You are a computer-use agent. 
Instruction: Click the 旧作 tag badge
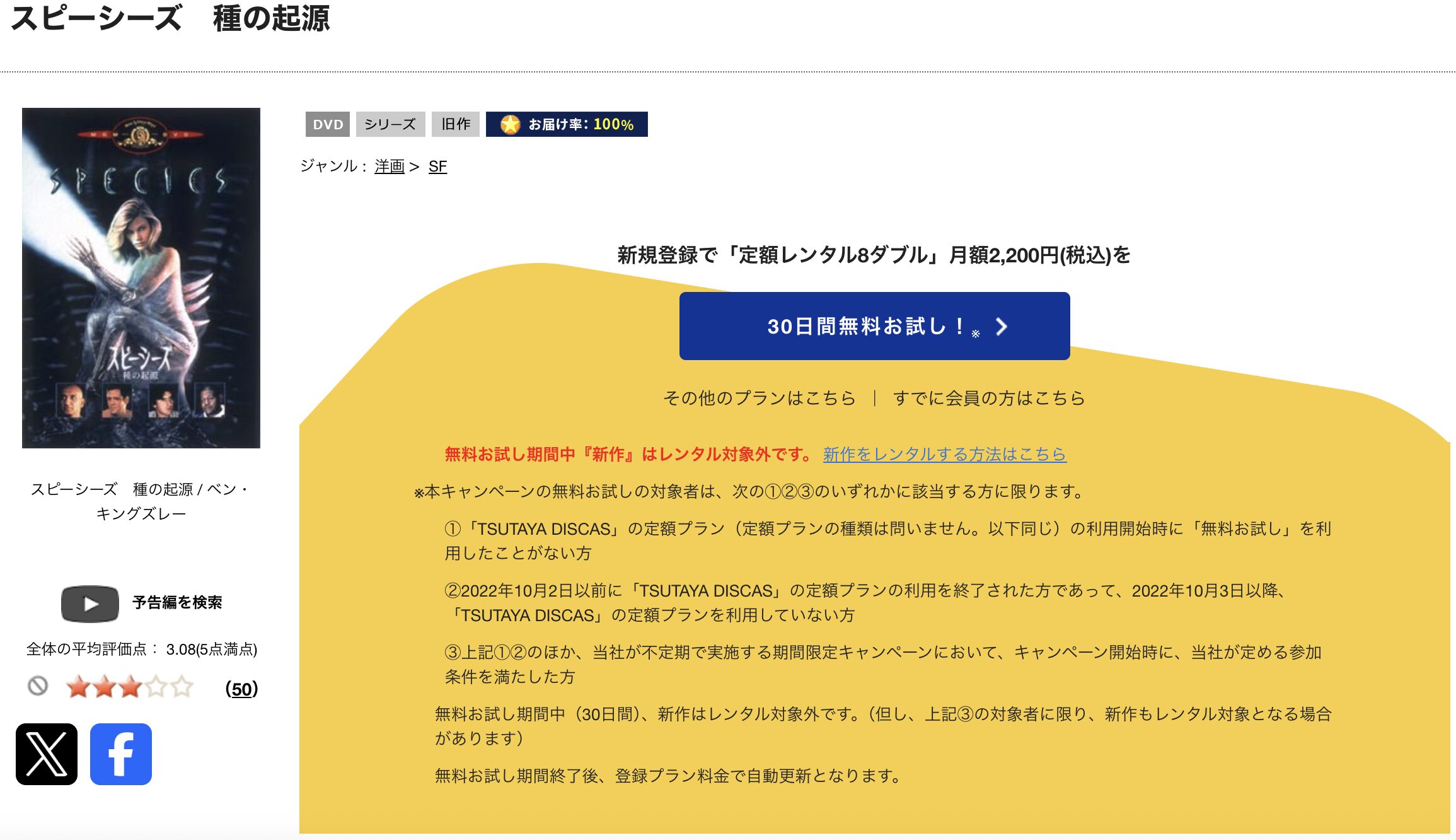456,124
